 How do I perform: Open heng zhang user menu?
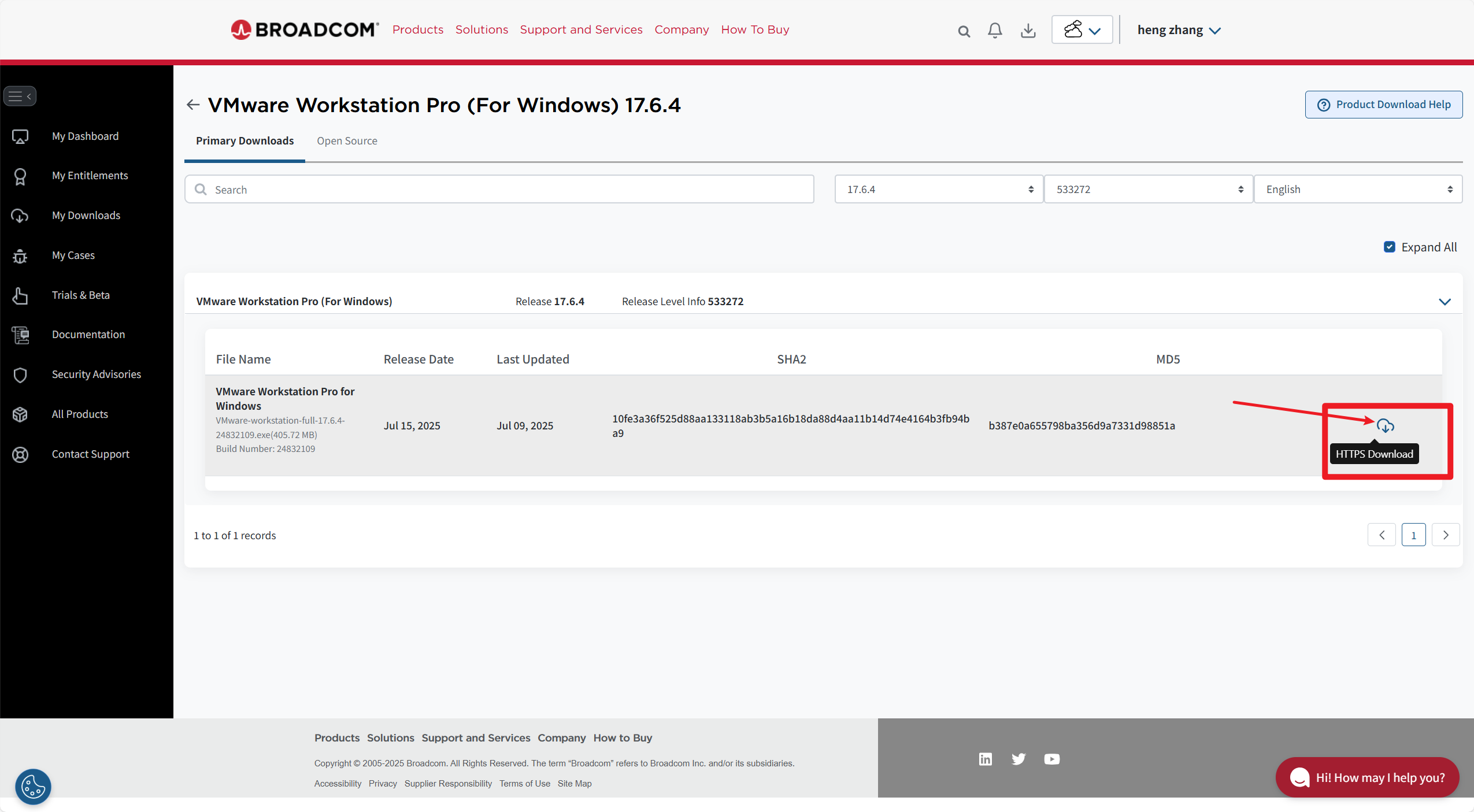pyautogui.click(x=1179, y=30)
